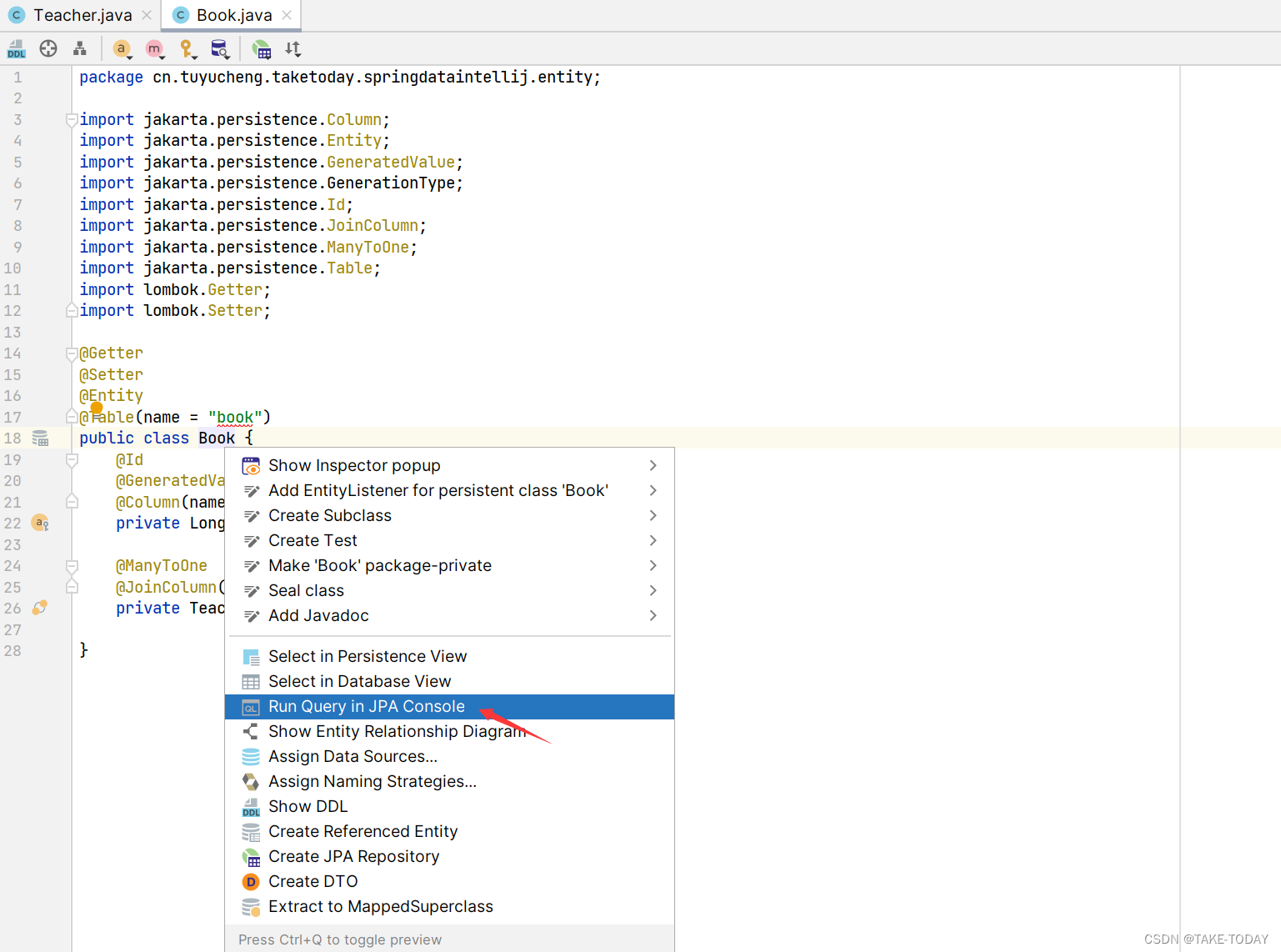Image resolution: width=1281 pixels, height=952 pixels.
Task: Click the Select in Database View table icon
Action: tap(251, 682)
